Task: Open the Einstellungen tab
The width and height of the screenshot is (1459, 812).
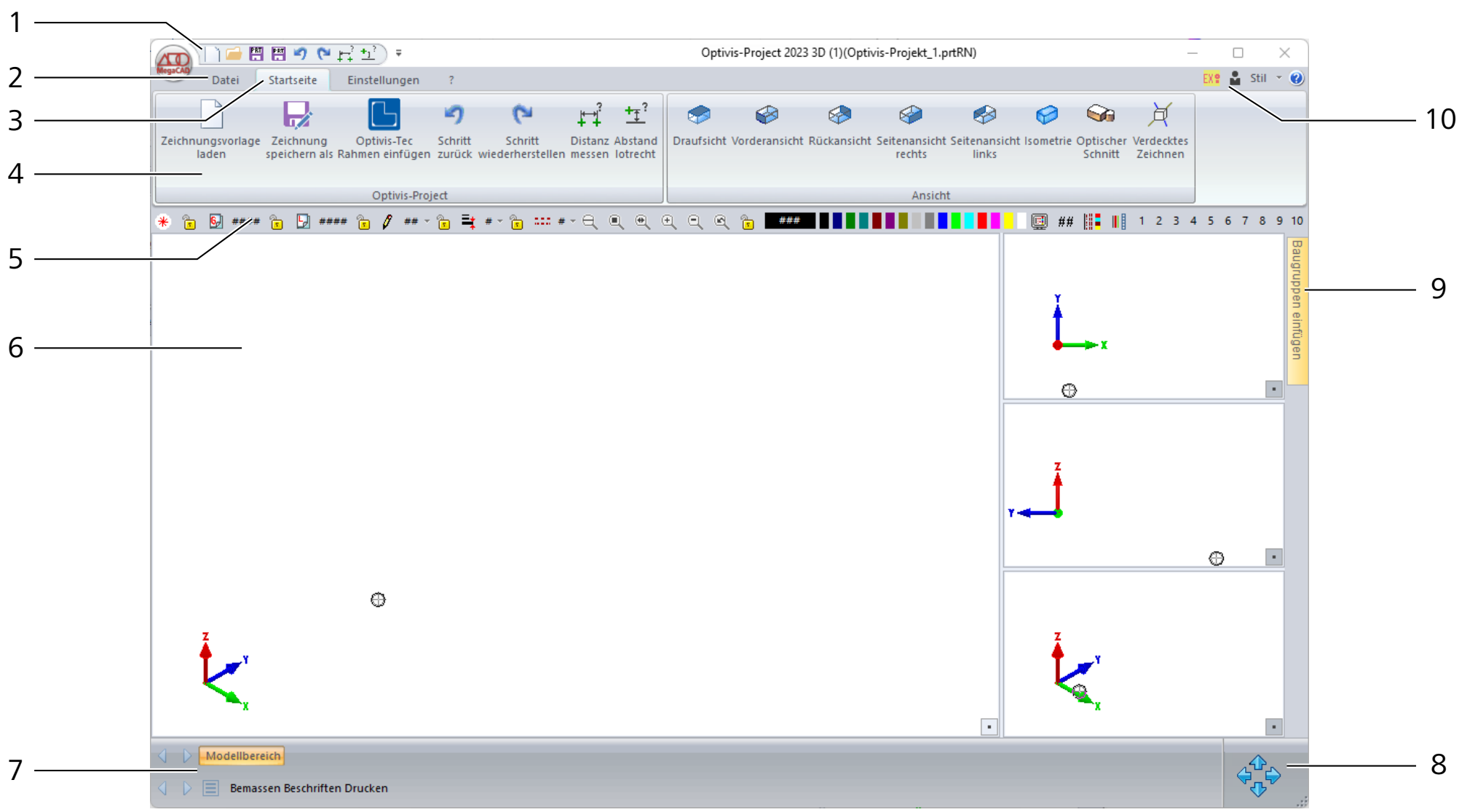Action: (383, 80)
